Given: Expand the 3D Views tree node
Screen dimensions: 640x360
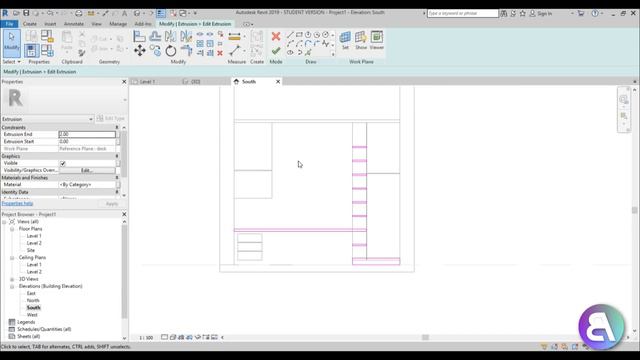Looking at the screenshot, I should pos(12,279).
